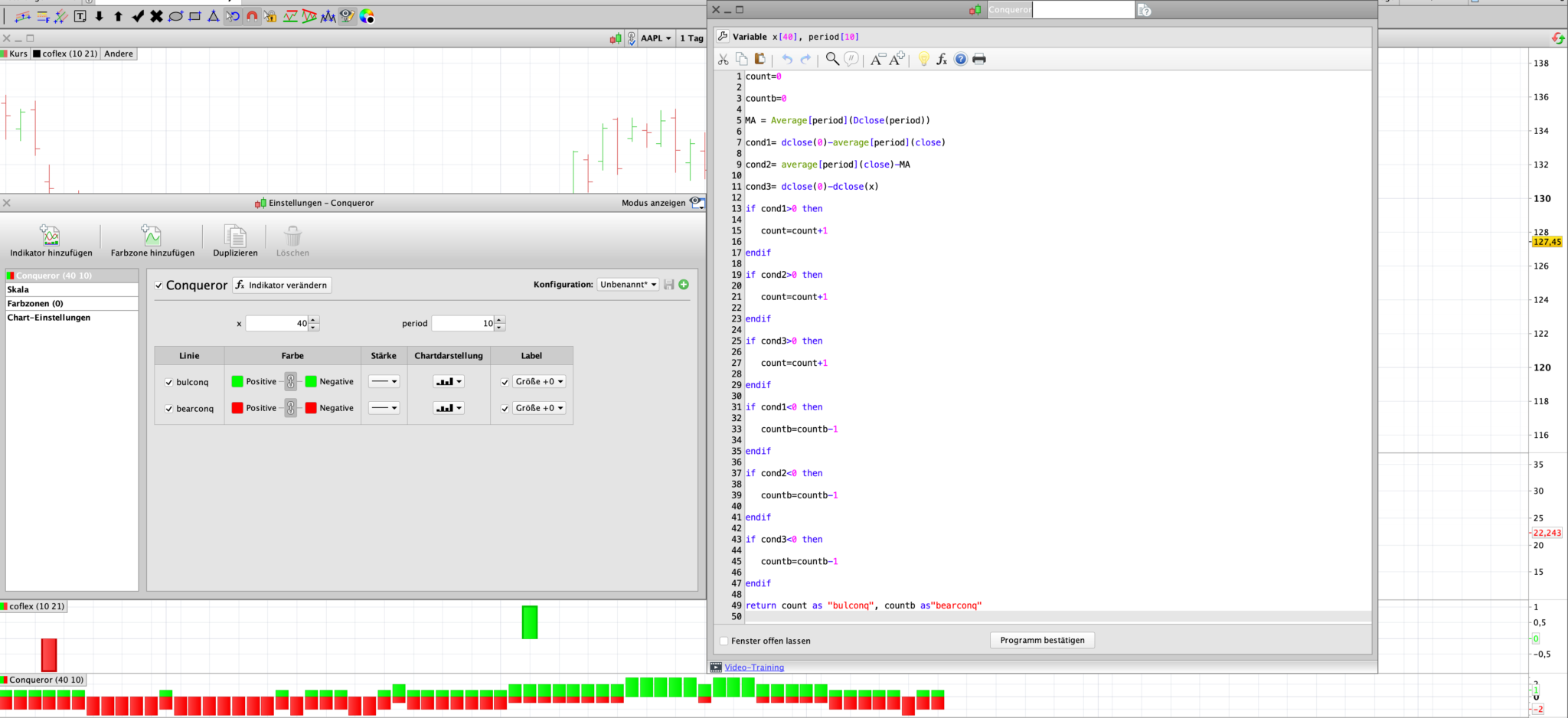
Task: Select the magnet snap tool
Action: click(x=251, y=16)
